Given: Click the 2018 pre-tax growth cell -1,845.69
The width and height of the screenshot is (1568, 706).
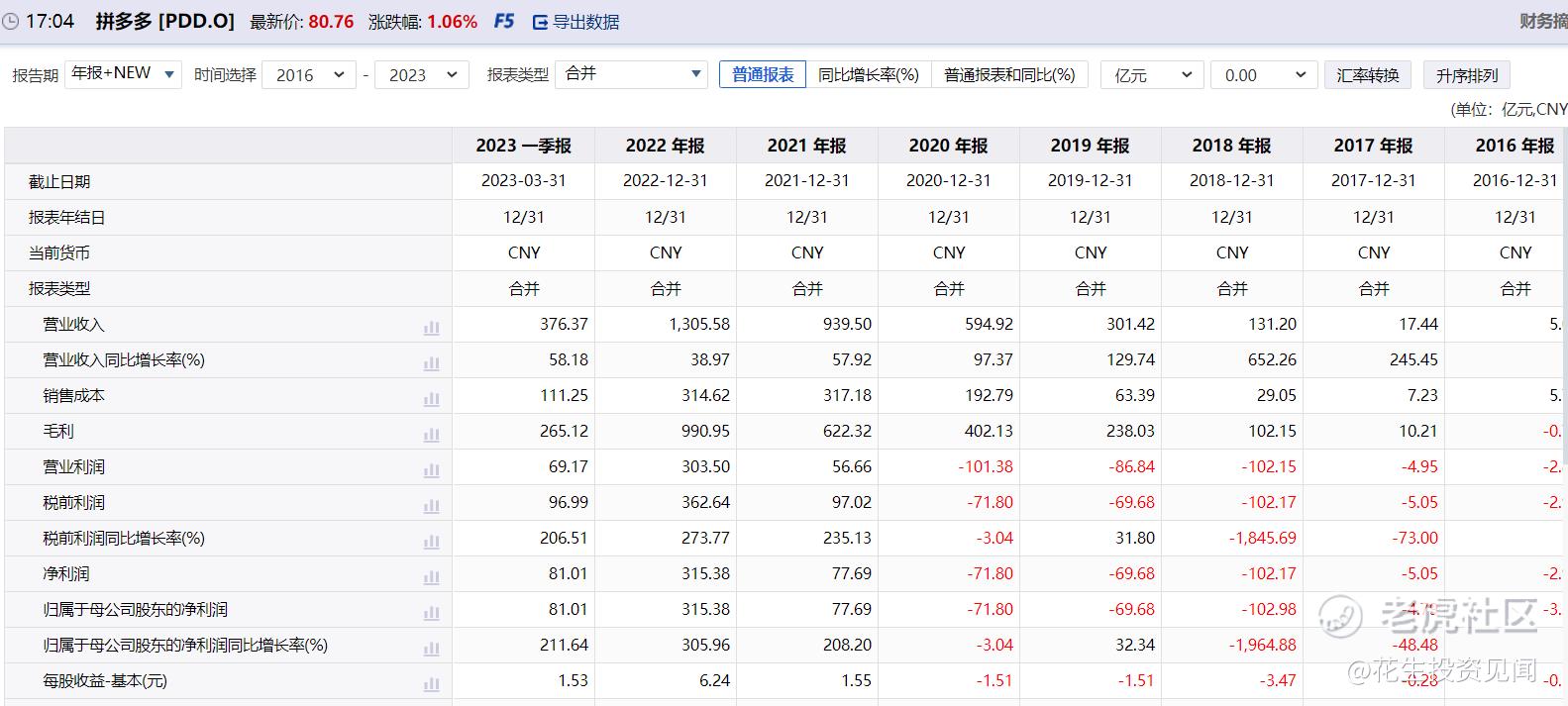Looking at the screenshot, I should tap(1262, 538).
